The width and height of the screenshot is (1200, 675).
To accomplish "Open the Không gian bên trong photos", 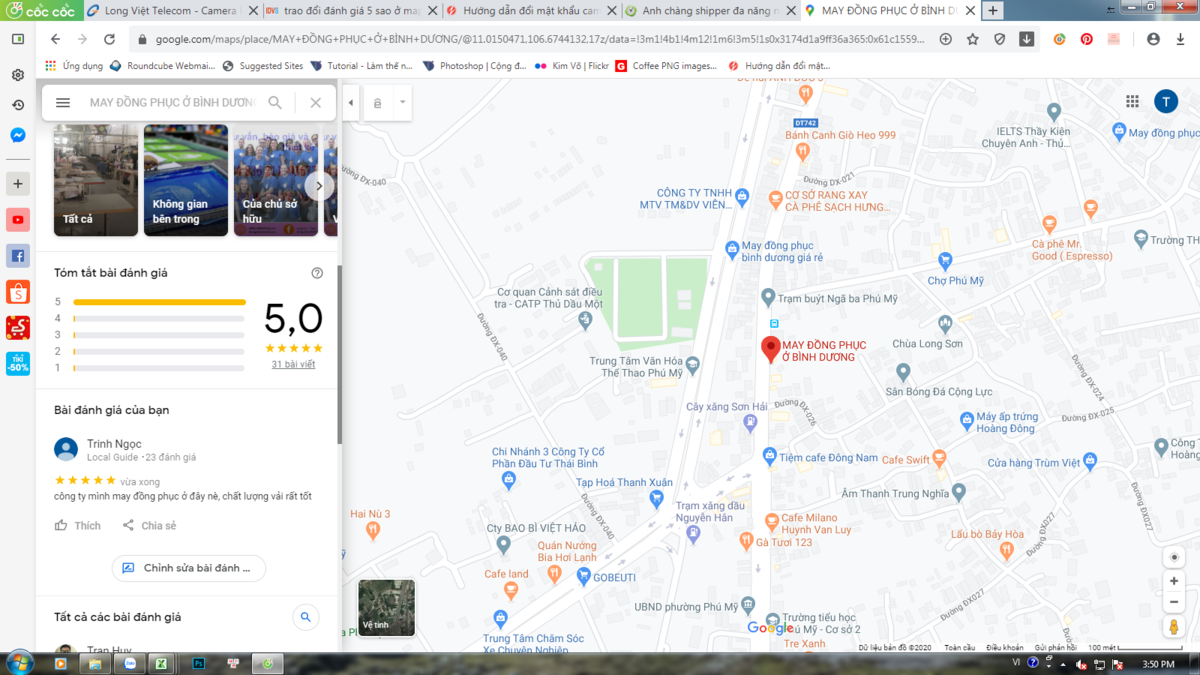I will pos(186,180).
